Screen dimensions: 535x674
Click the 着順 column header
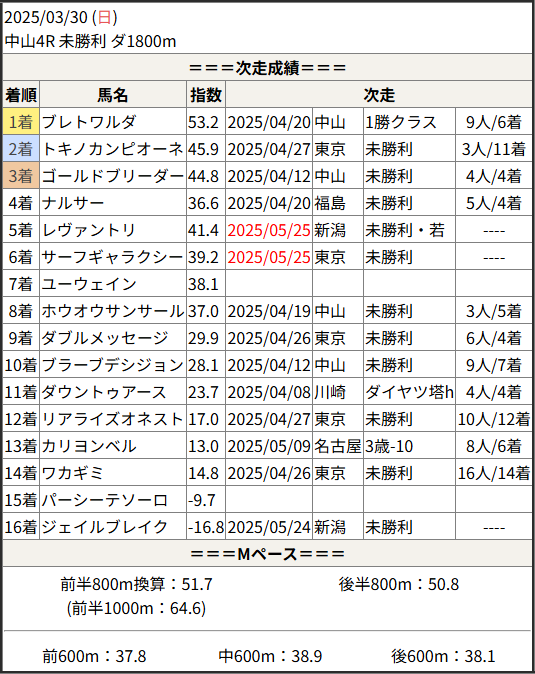(21, 95)
